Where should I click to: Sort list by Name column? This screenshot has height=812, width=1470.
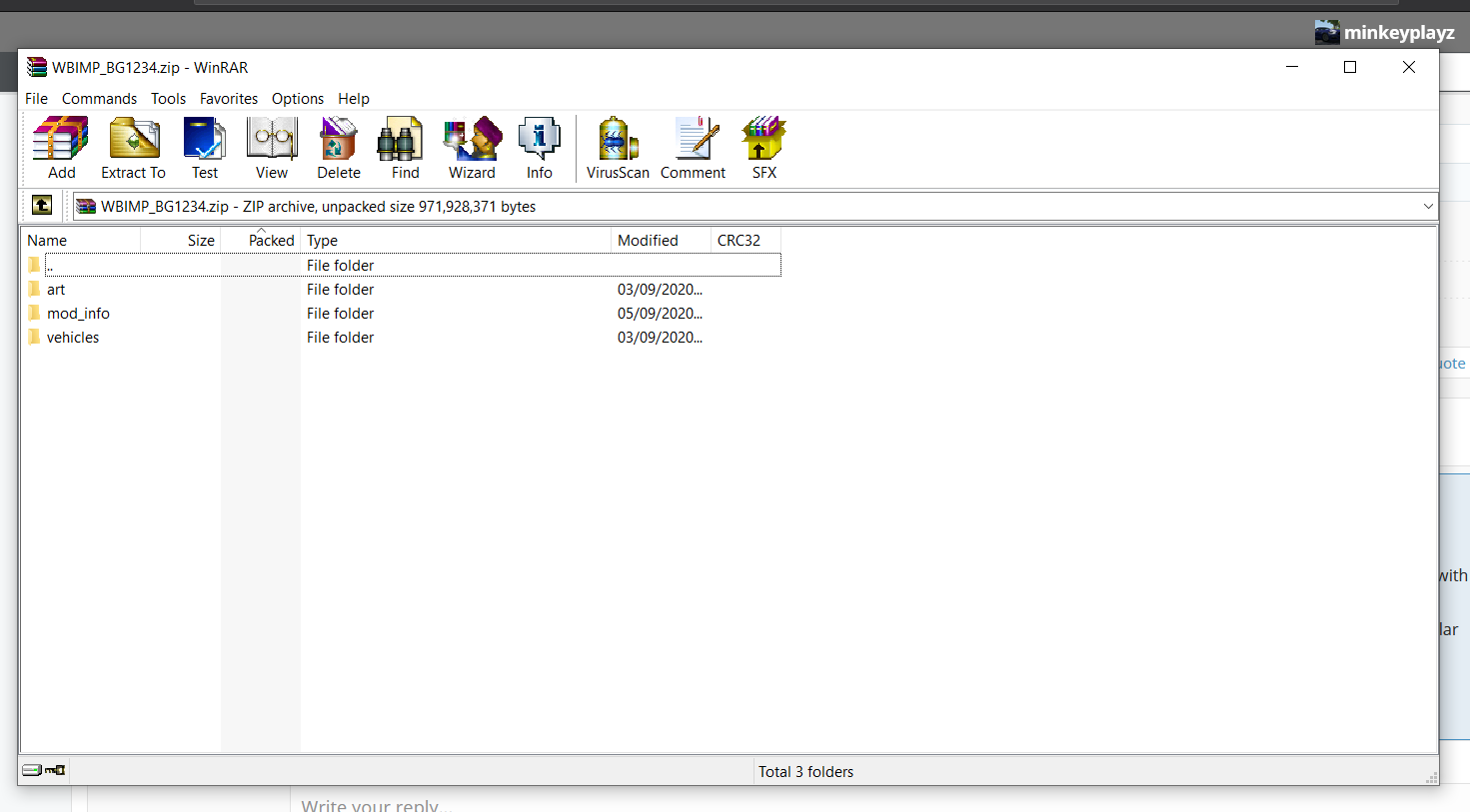coord(81,240)
